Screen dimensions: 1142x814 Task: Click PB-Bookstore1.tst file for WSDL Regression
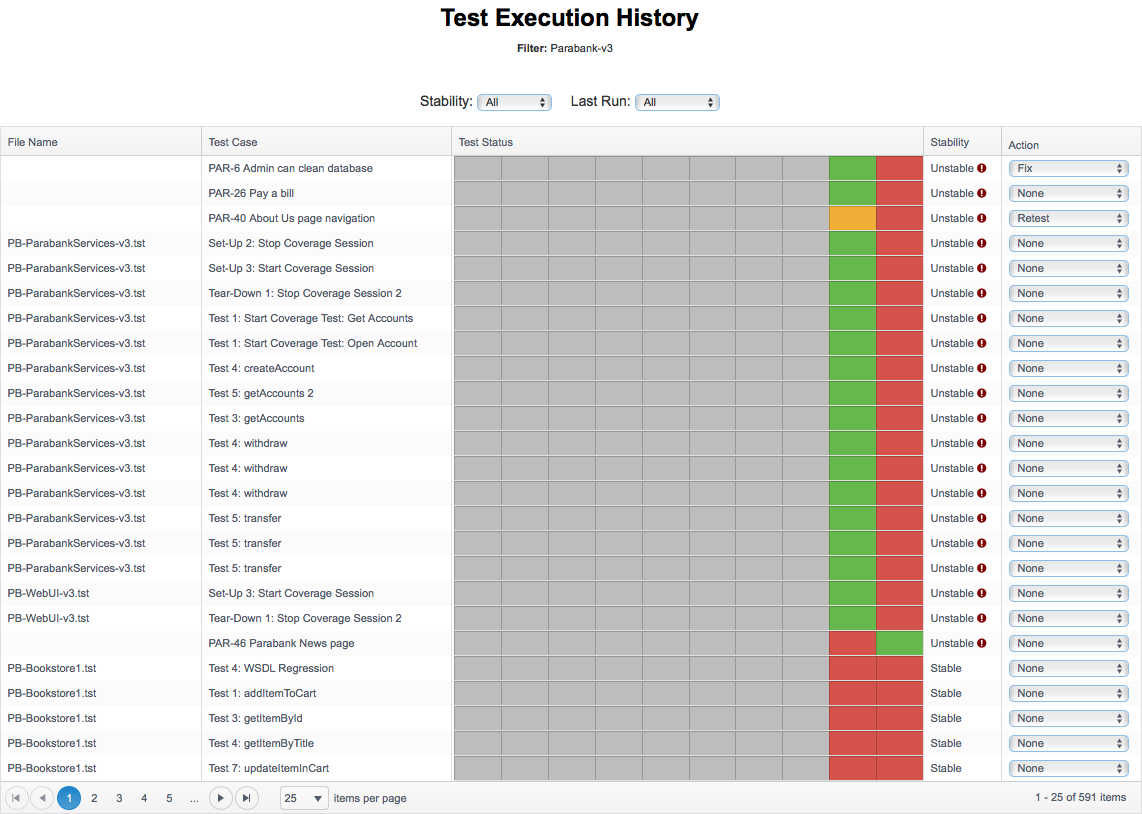click(52, 668)
